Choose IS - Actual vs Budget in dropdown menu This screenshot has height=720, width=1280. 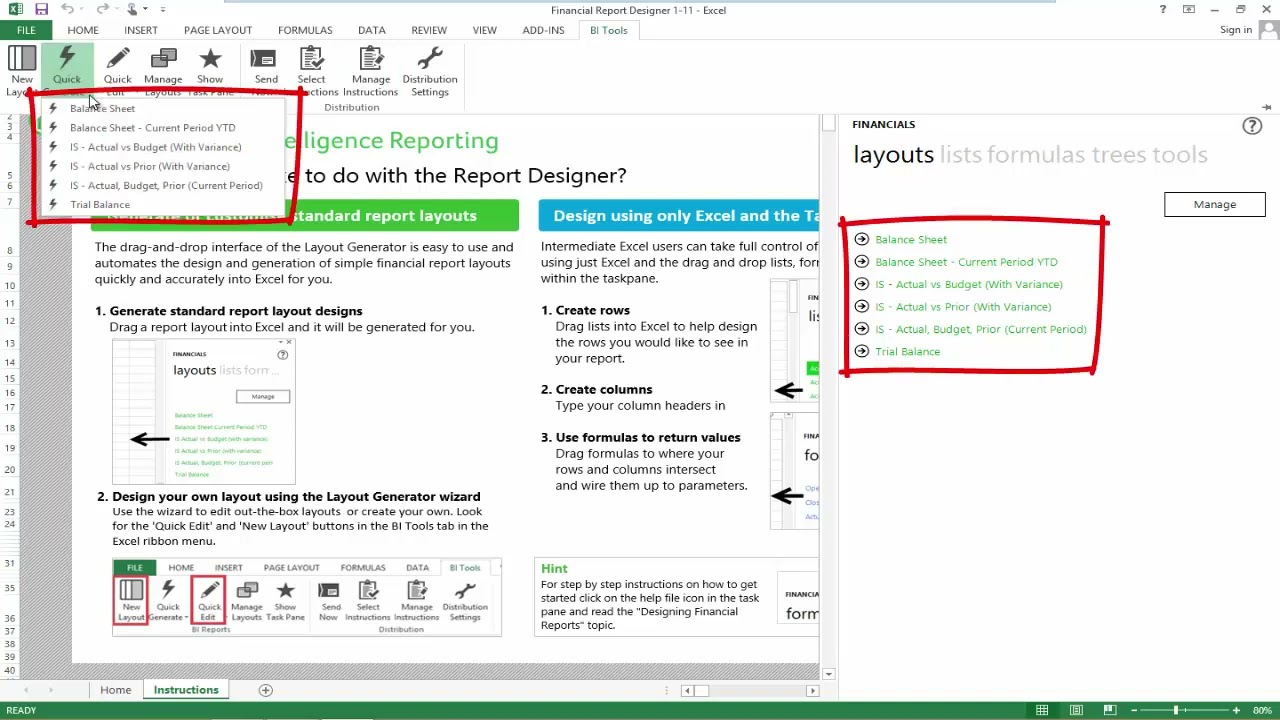point(165,147)
